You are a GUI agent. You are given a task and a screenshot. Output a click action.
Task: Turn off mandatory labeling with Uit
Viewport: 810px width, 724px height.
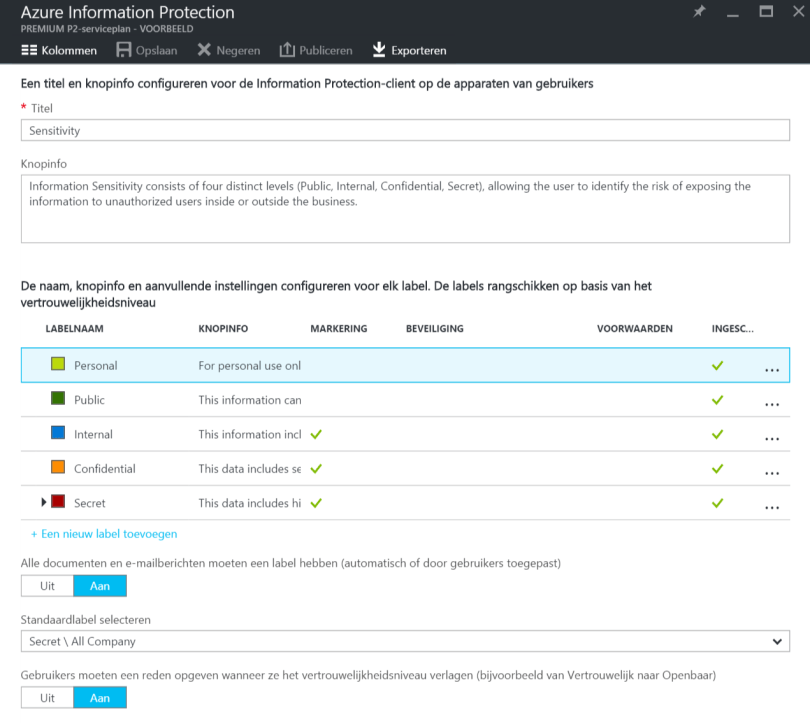[47, 586]
